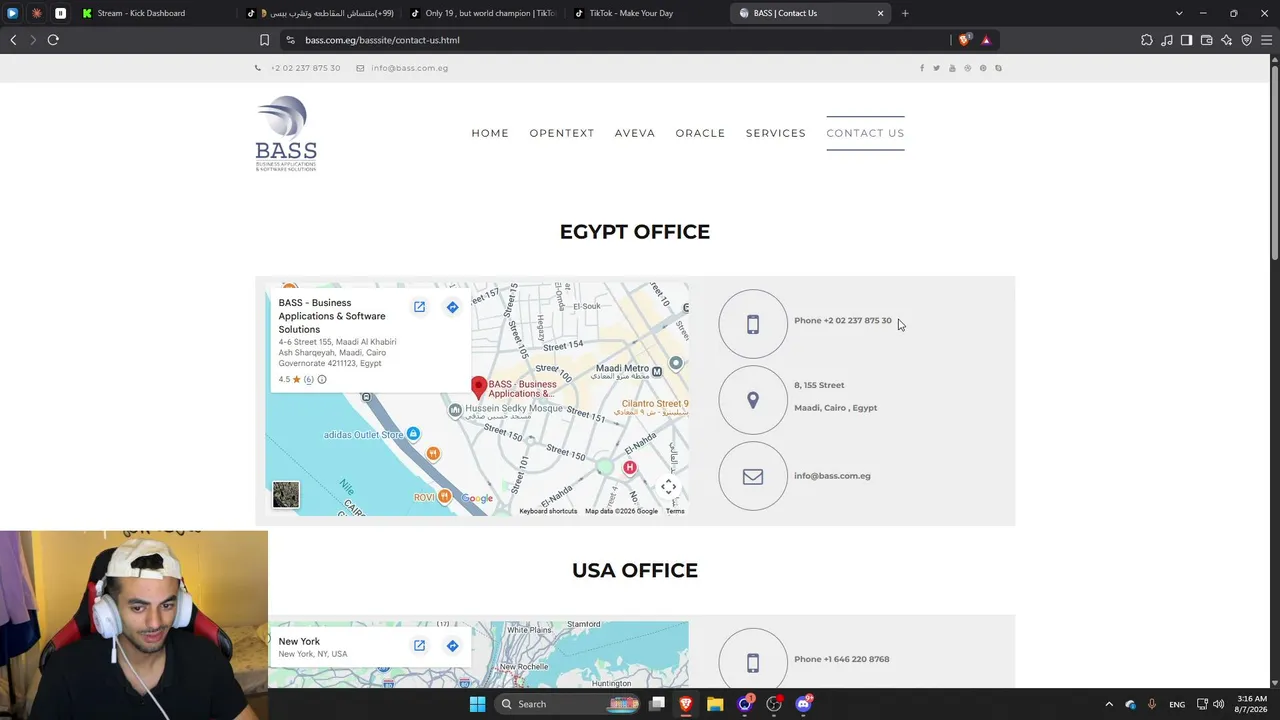Open the HOME navigation item
Image resolution: width=1280 pixels, height=720 pixels.
tap(490, 133)
